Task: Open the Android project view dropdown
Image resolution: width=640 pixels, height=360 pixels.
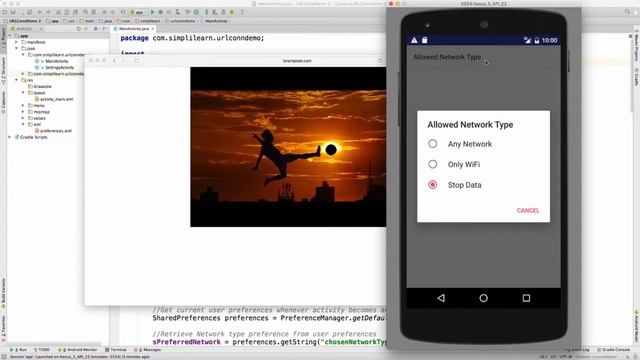Action: [x=27, y=29]
